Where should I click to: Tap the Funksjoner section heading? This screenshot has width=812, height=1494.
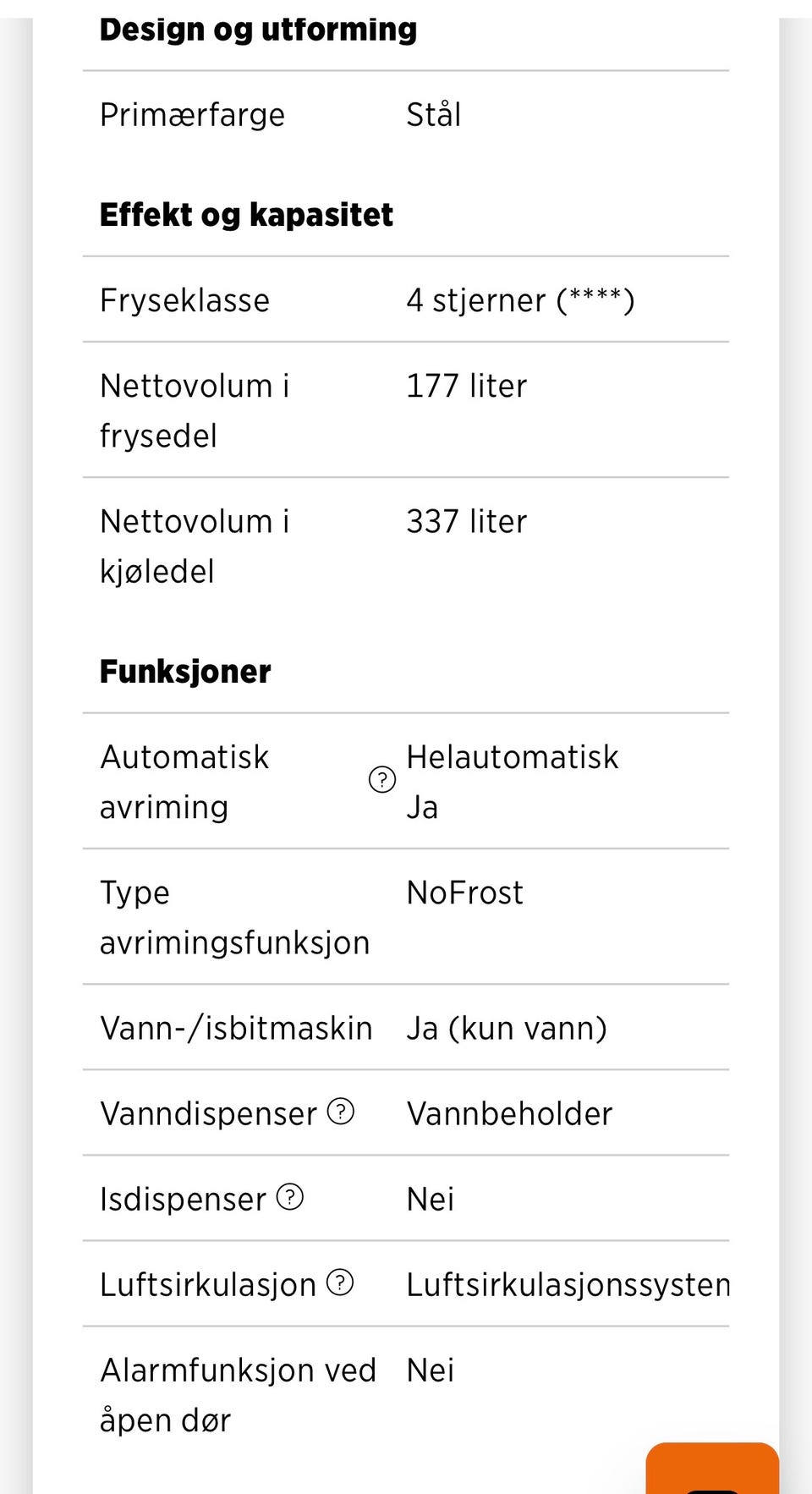185,672
